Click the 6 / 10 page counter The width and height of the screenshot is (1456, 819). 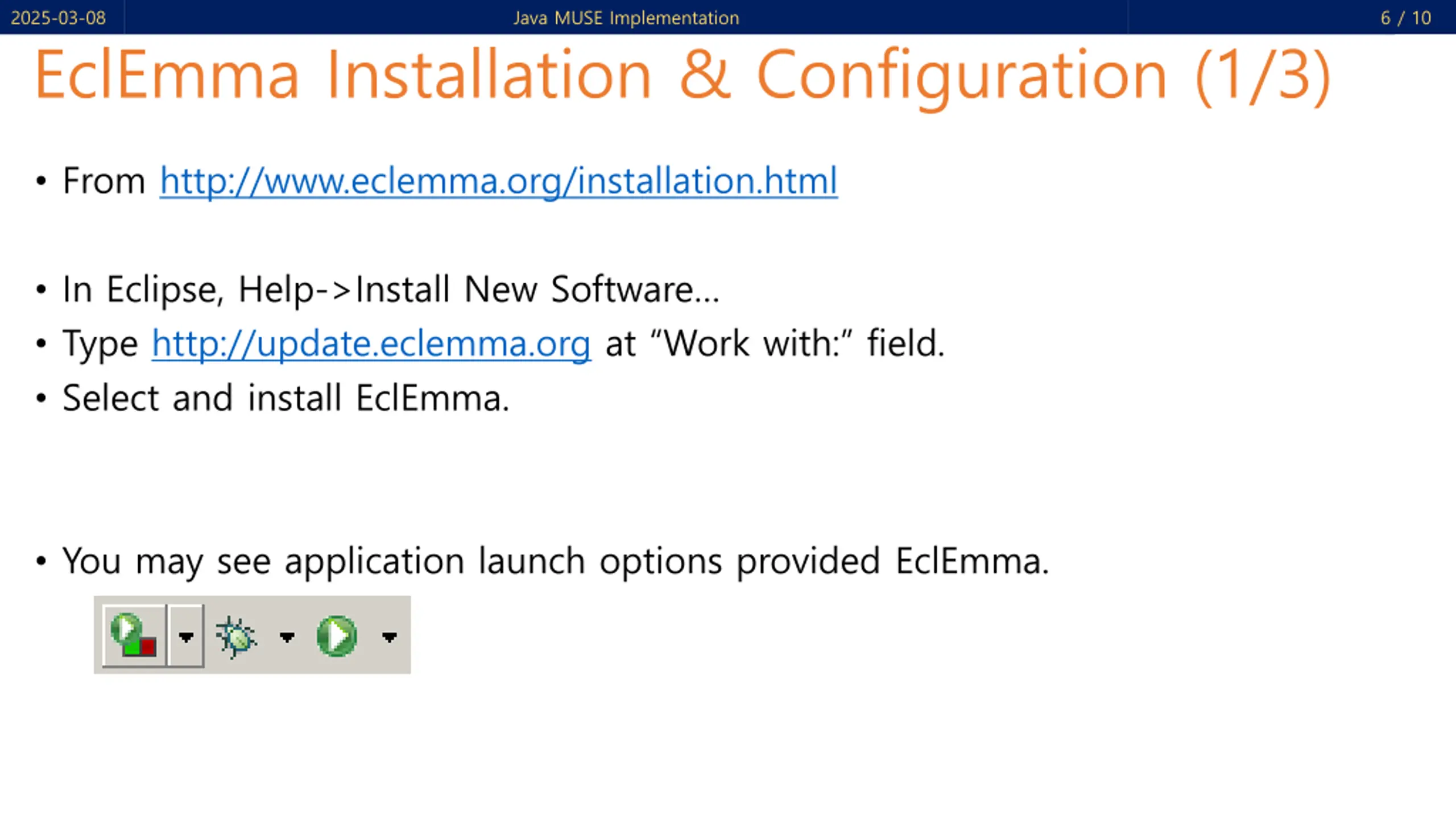pos(1405,18)
